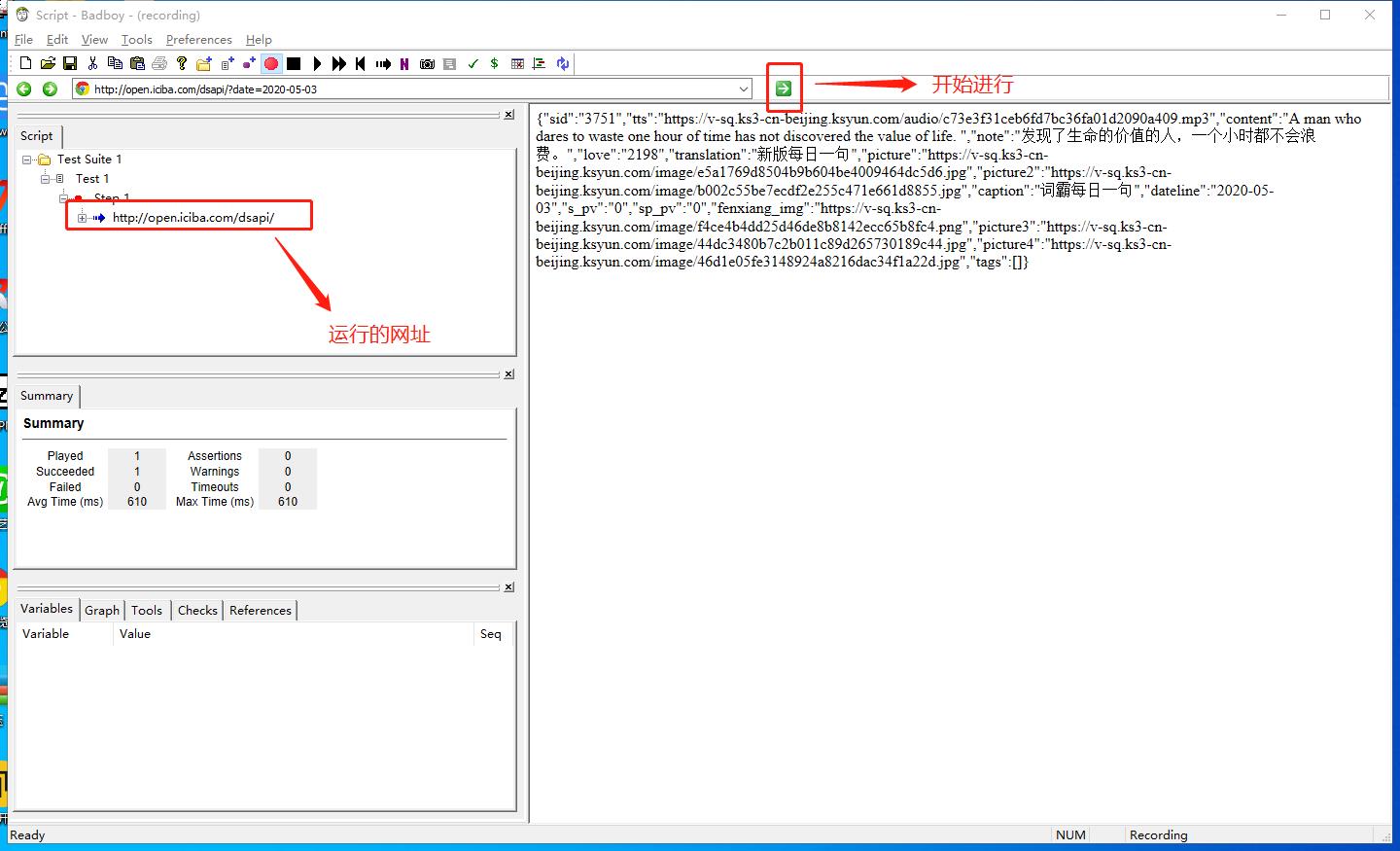Open the Help menu
Screen dimensions: 1400x851
[x=259, y=39]
